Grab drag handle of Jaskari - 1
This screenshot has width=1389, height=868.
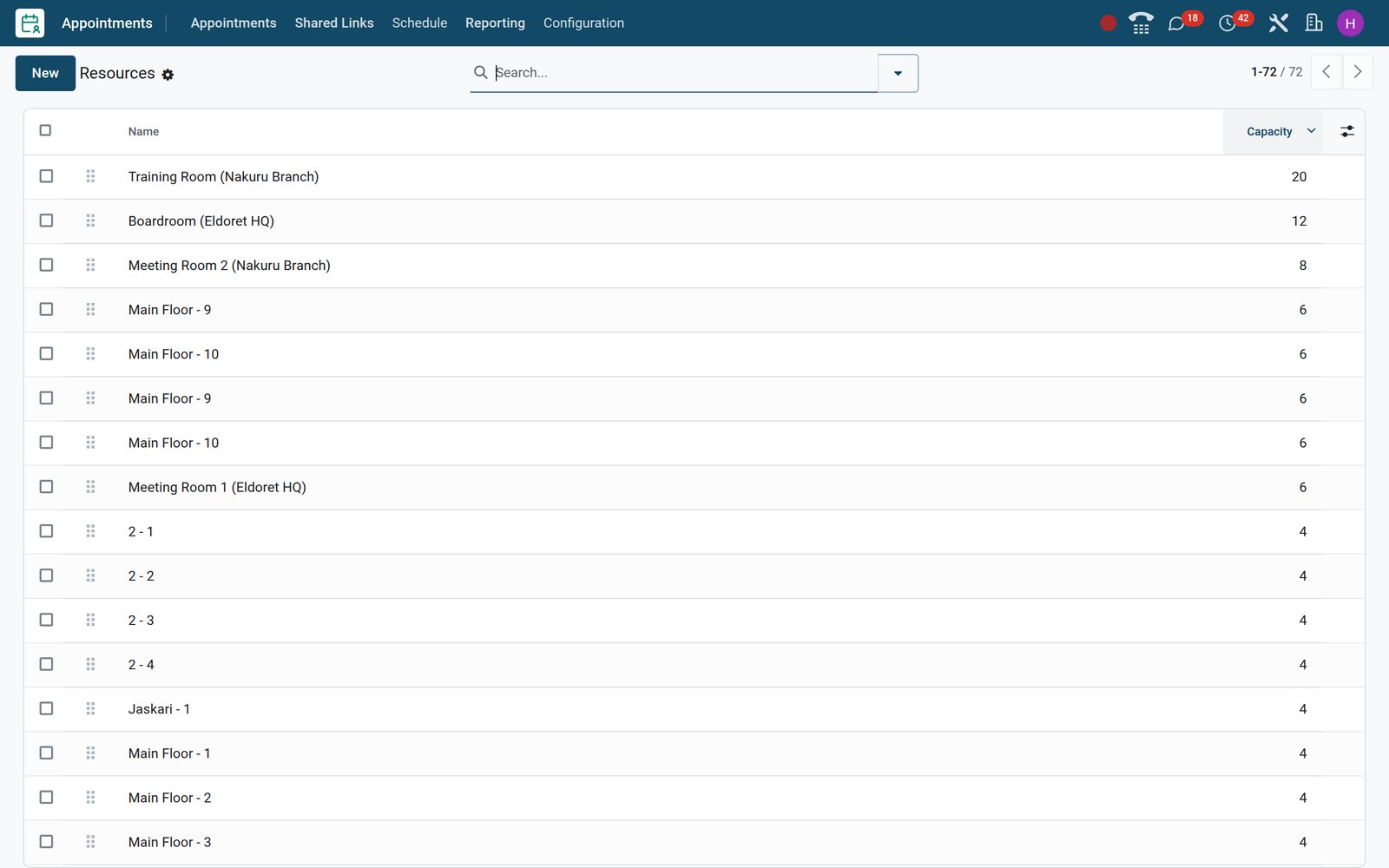pyautogui.click(x=90, y=708)
